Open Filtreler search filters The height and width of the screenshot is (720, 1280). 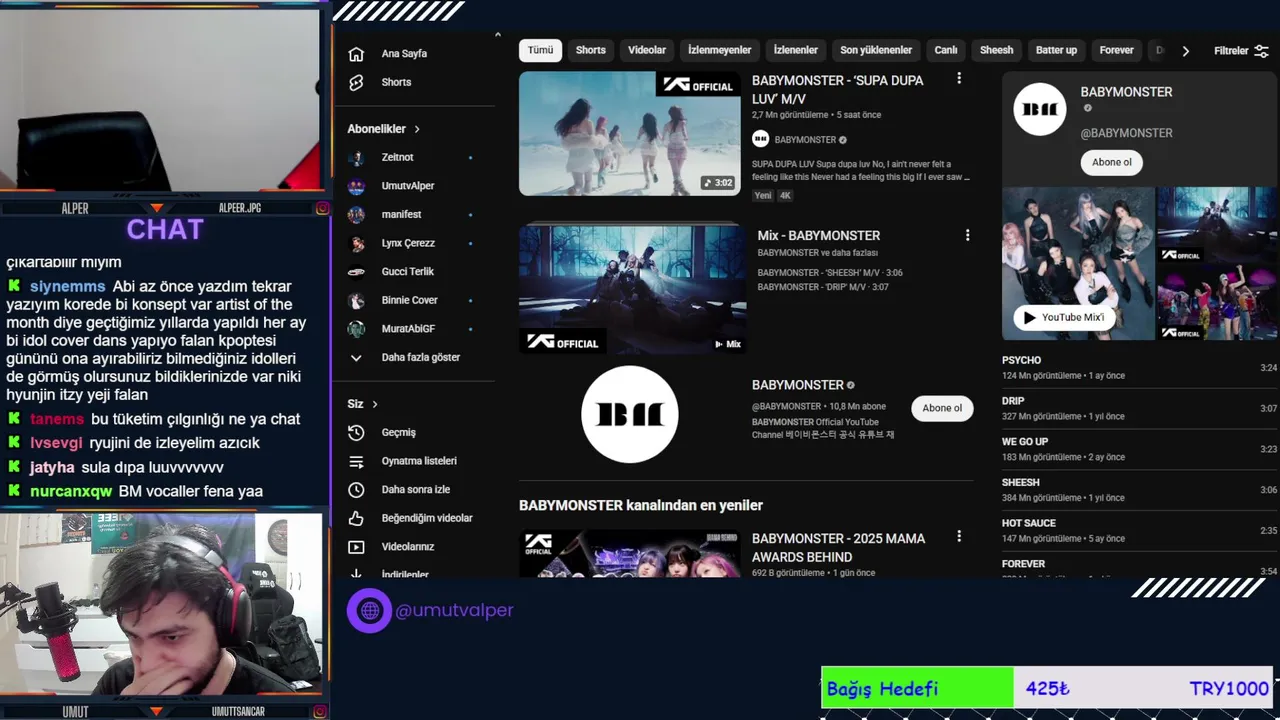point(1241,51)
